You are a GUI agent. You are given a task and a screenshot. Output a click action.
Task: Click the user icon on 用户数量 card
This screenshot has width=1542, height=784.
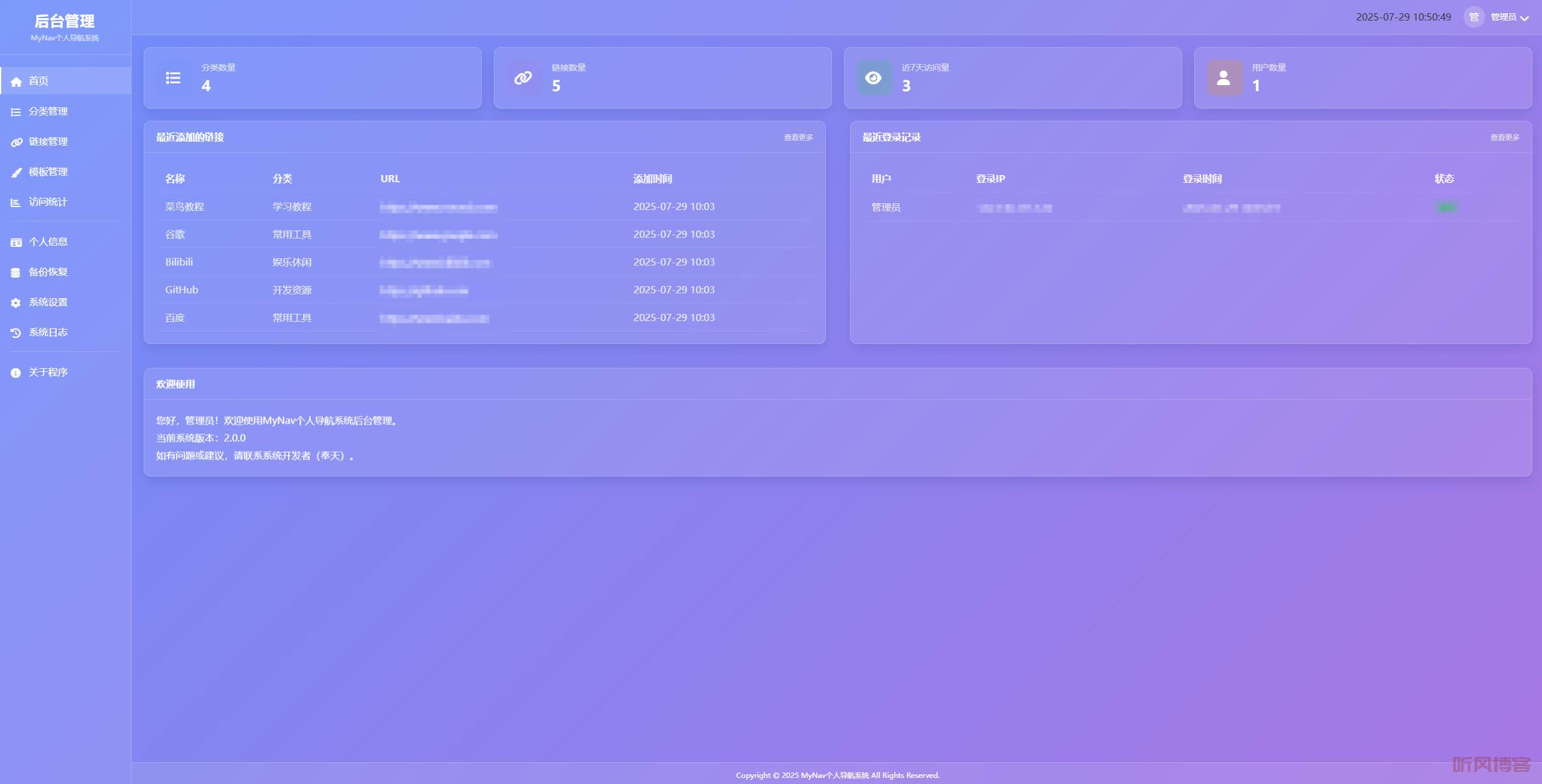tap(1223, 78)
